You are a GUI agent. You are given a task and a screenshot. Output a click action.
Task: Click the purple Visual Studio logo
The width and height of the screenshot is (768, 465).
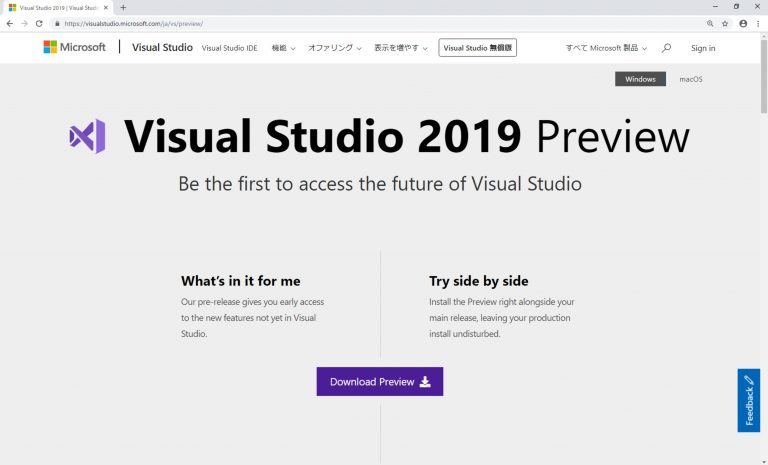click(x=87, y=136)
